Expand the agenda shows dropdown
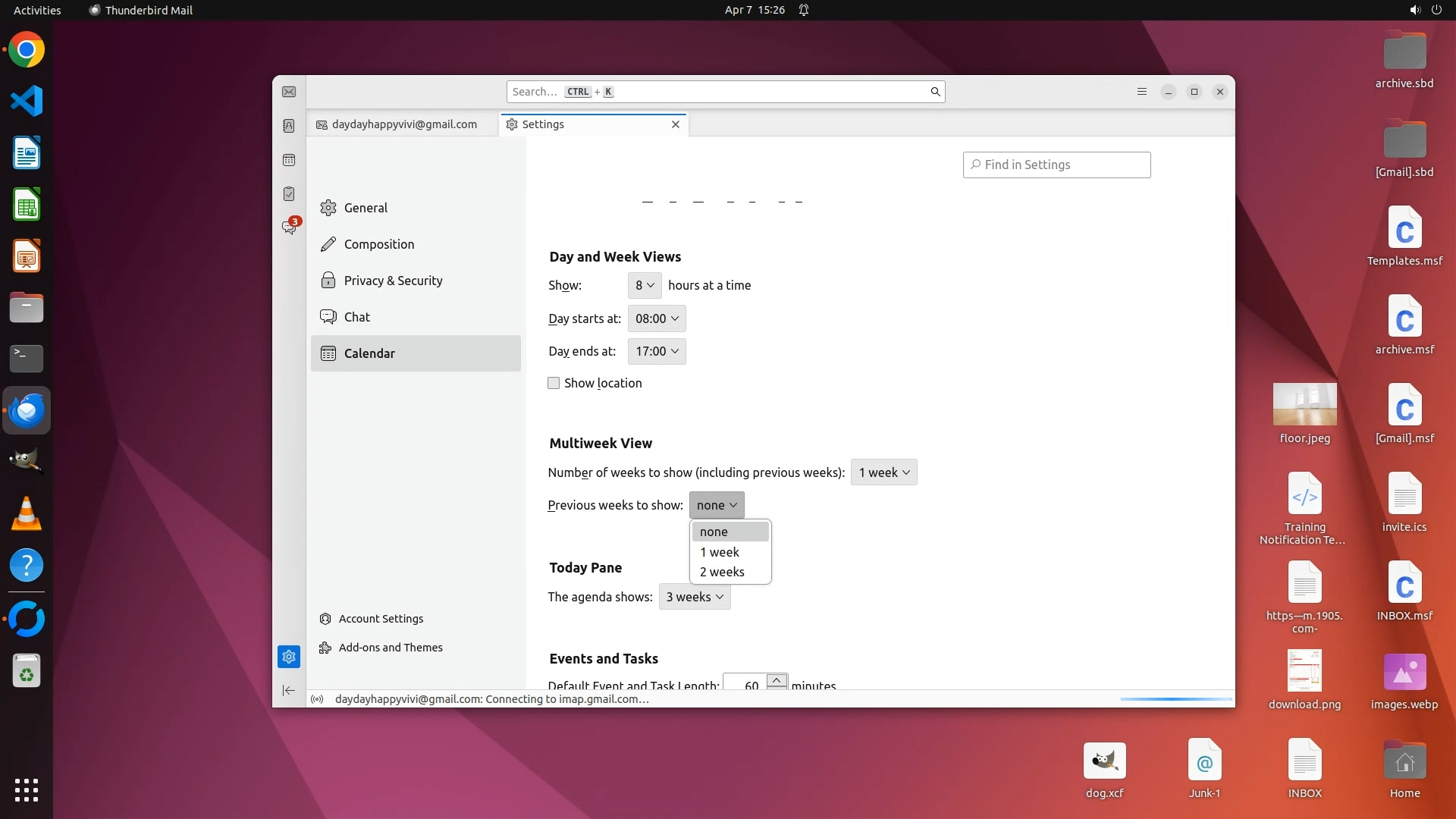The image size is (1456, 819). [x=695, y=597]
